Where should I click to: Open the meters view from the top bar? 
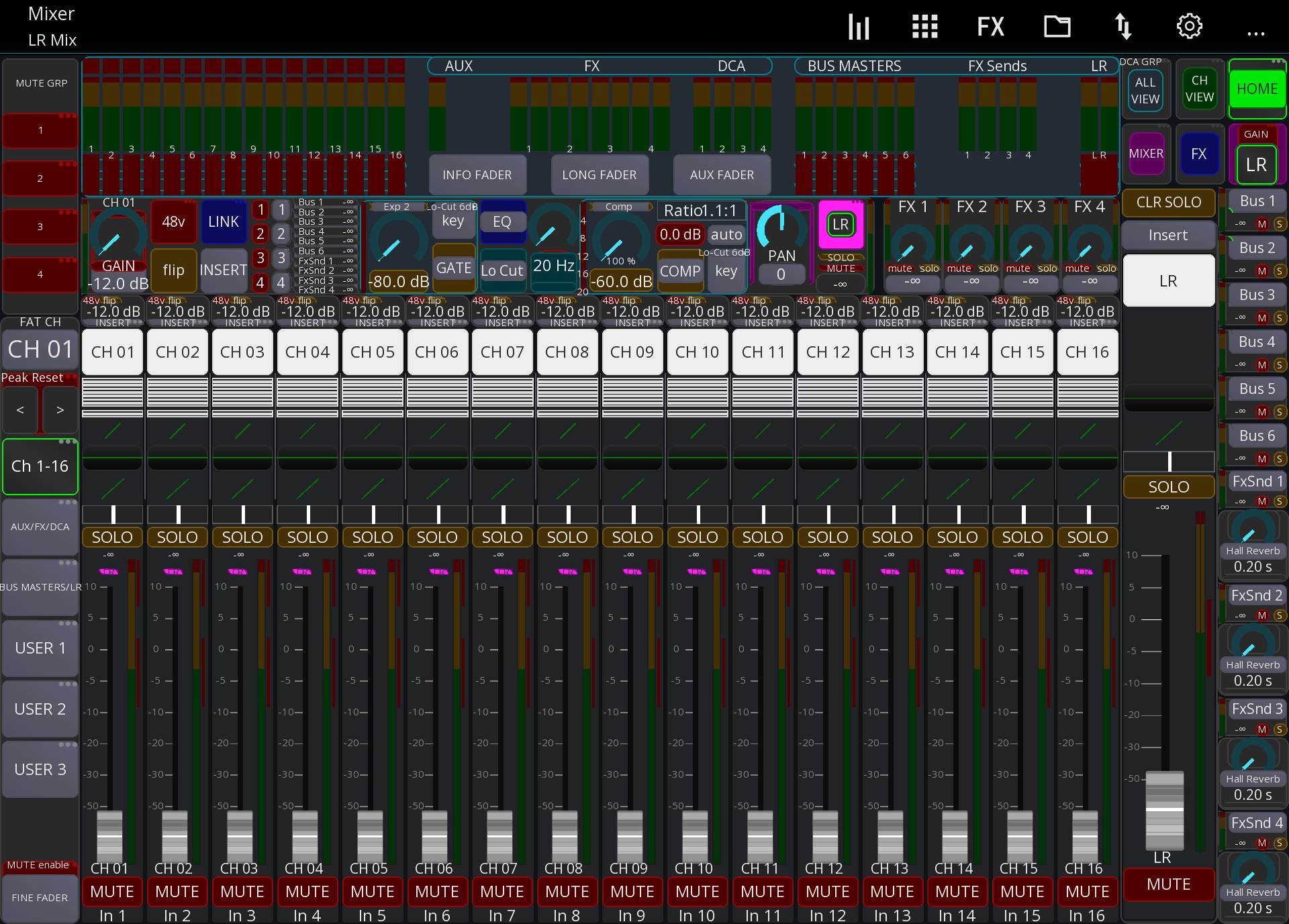click(x=858, y=26)
